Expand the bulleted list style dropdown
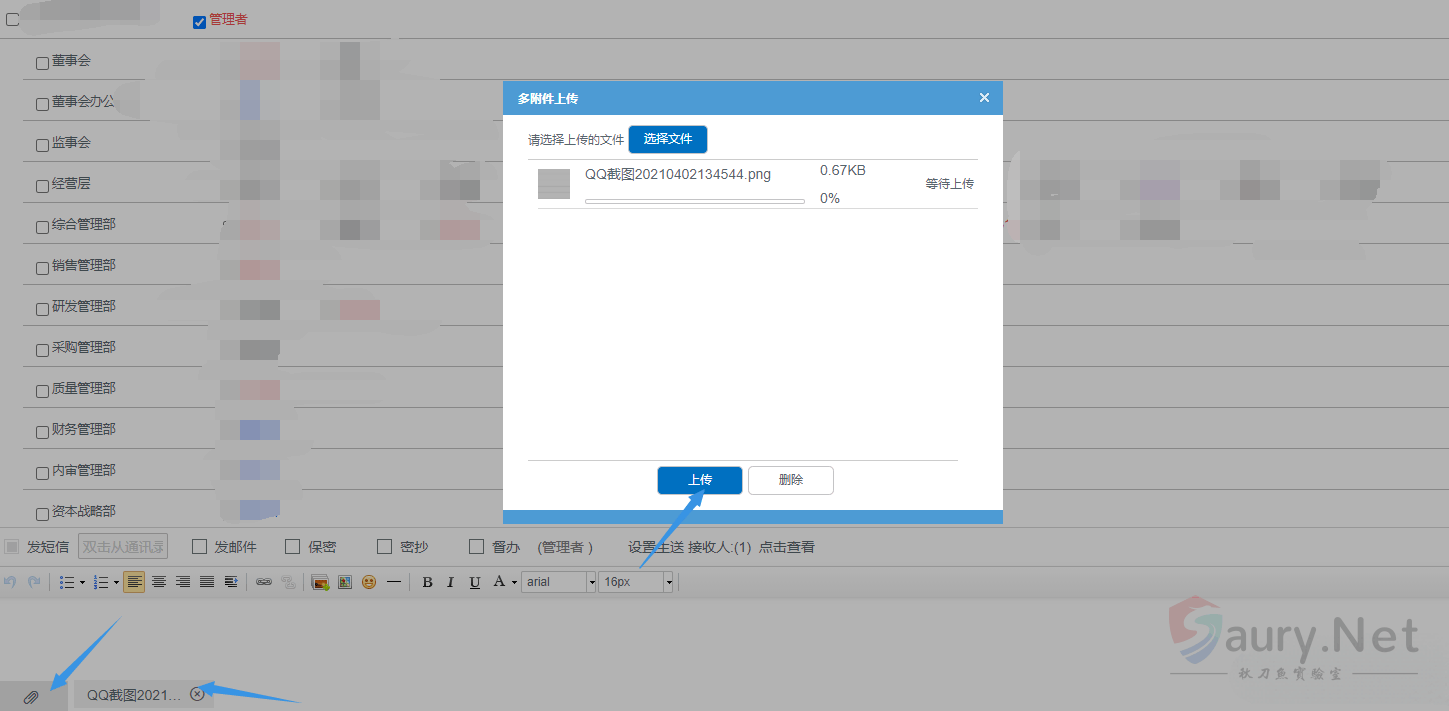 [x=82, y=582]
